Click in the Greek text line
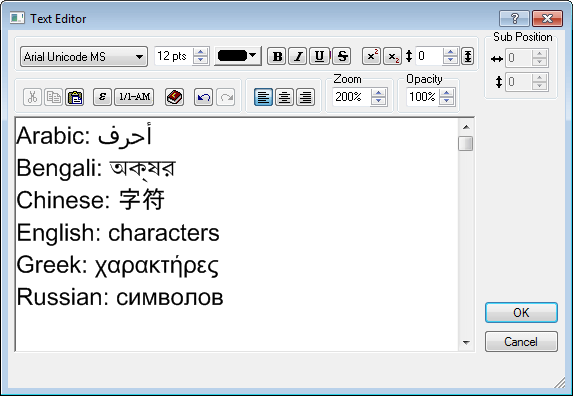573x396 pixels. pyautogui.click(x=117, y=266)
